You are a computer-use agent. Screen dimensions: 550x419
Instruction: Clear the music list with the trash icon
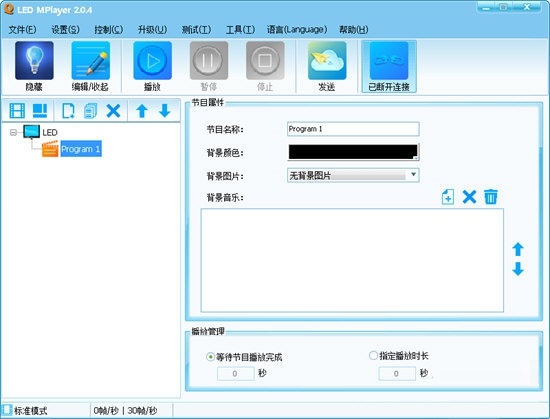(x=491, y=197)
